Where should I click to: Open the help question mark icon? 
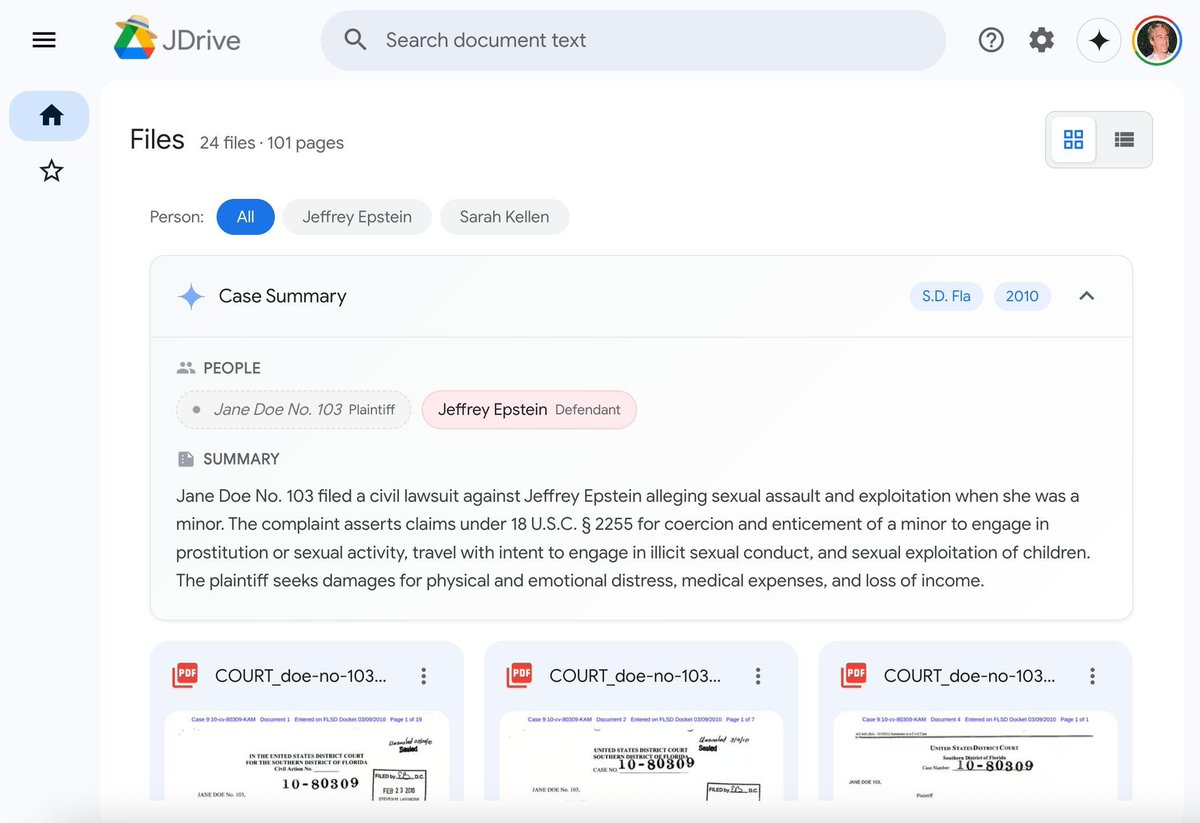[x=991, y=40]
